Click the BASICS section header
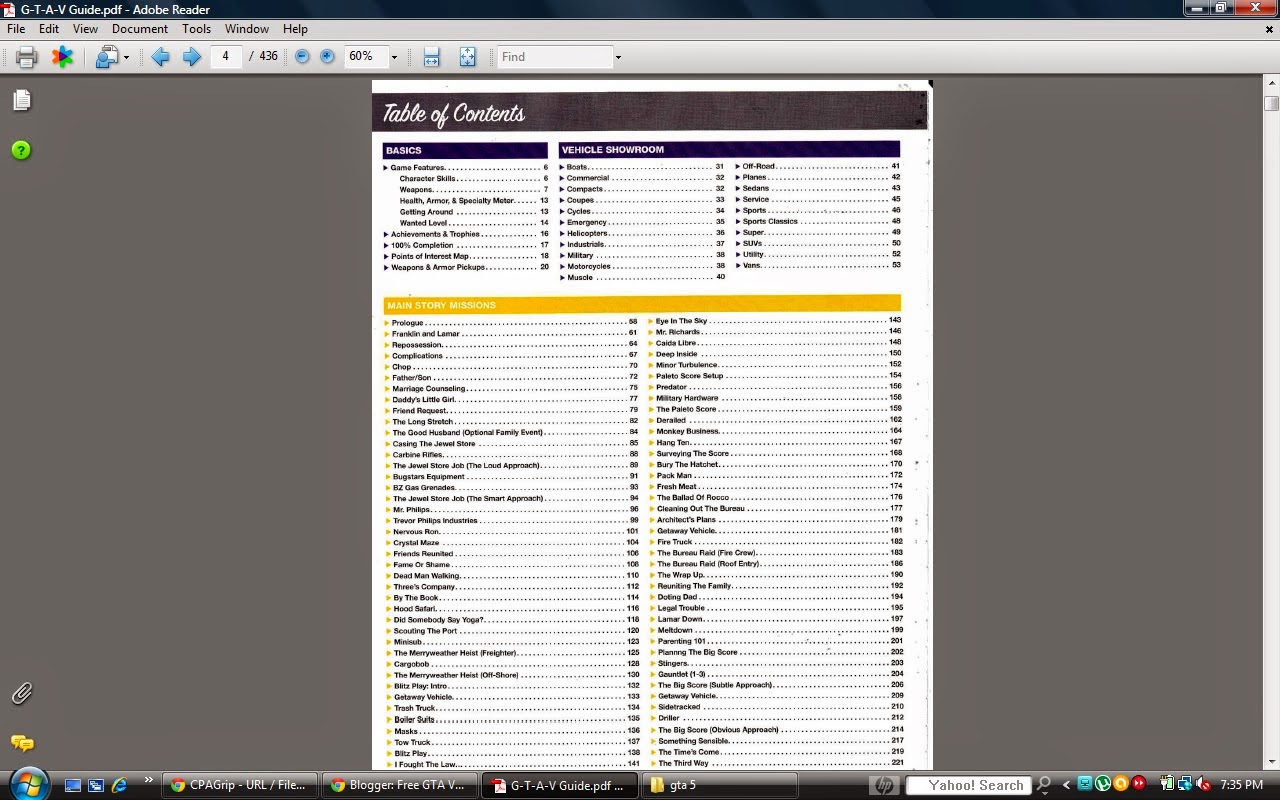Image resolution: width=1280 pixels, height=800 pixels. pos(465,150)
